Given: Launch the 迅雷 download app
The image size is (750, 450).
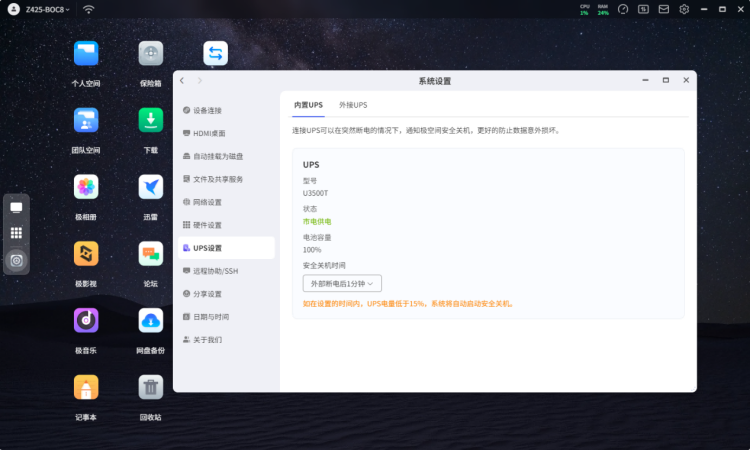Looking at the screenshot, I should click(x=151, y=187).
